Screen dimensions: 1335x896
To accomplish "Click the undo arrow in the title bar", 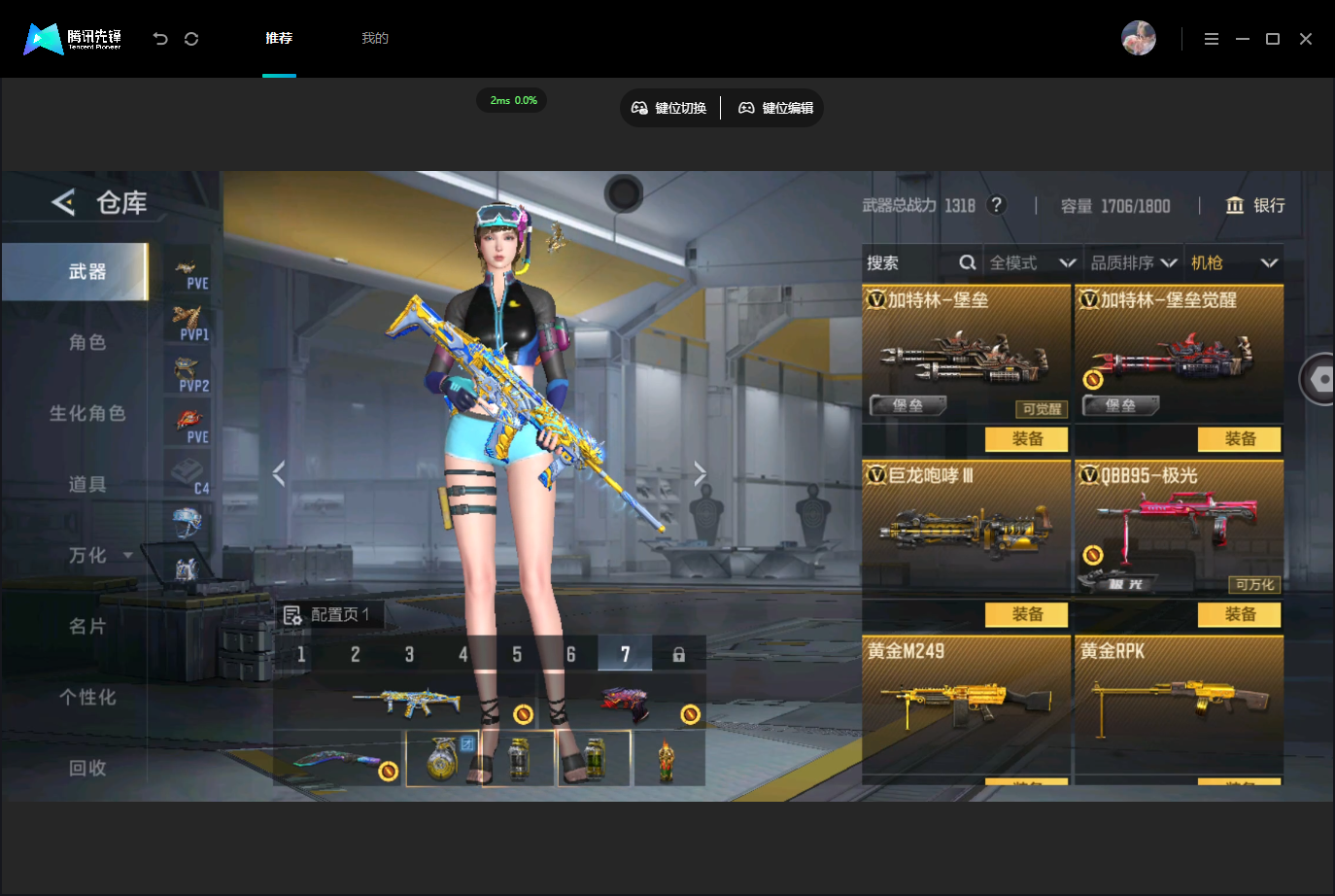I will 160,39.
